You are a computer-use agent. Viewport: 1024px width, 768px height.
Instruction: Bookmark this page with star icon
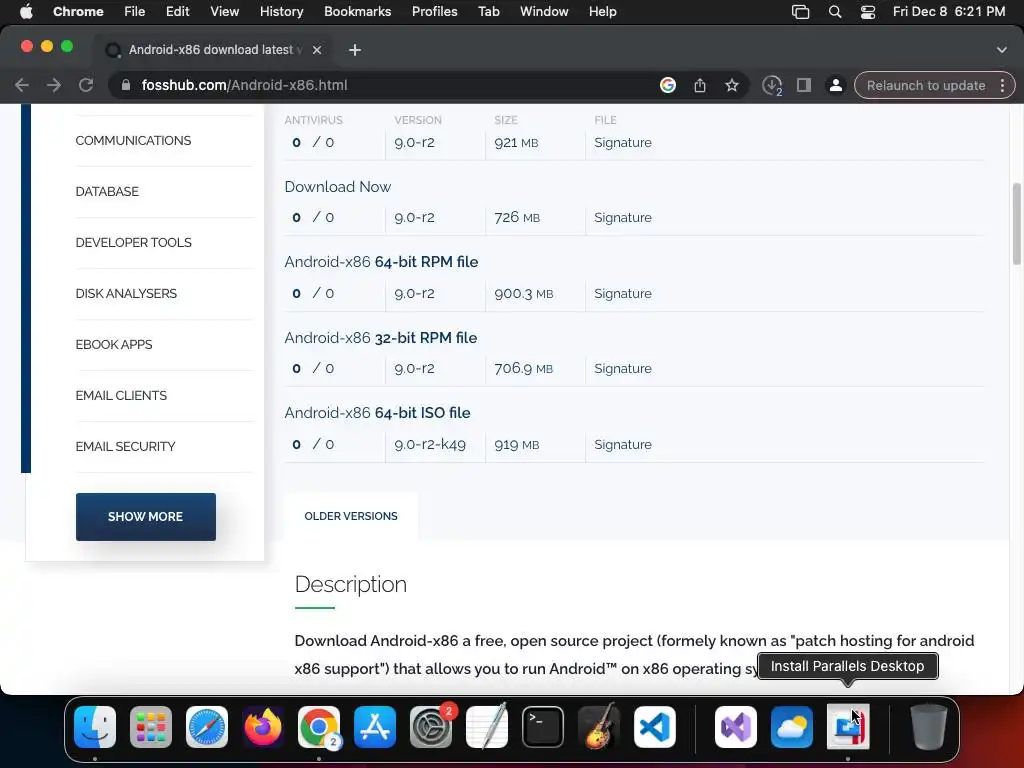tap(732, 85)
